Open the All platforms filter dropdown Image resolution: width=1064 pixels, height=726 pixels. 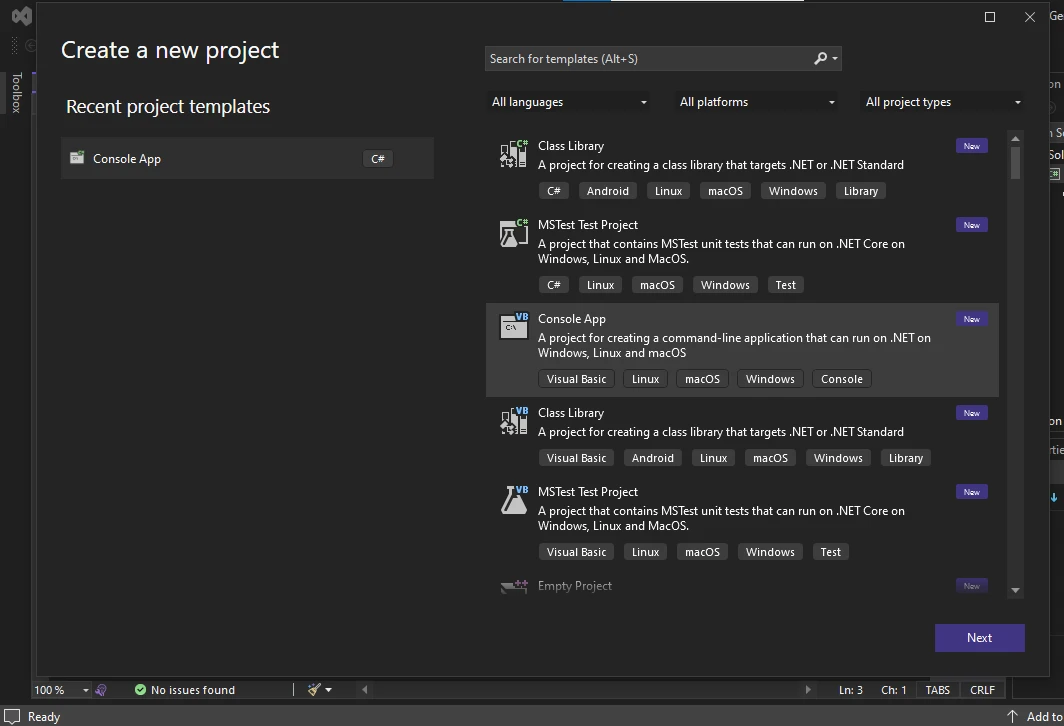pyautogui.click(x=757, y=102)
